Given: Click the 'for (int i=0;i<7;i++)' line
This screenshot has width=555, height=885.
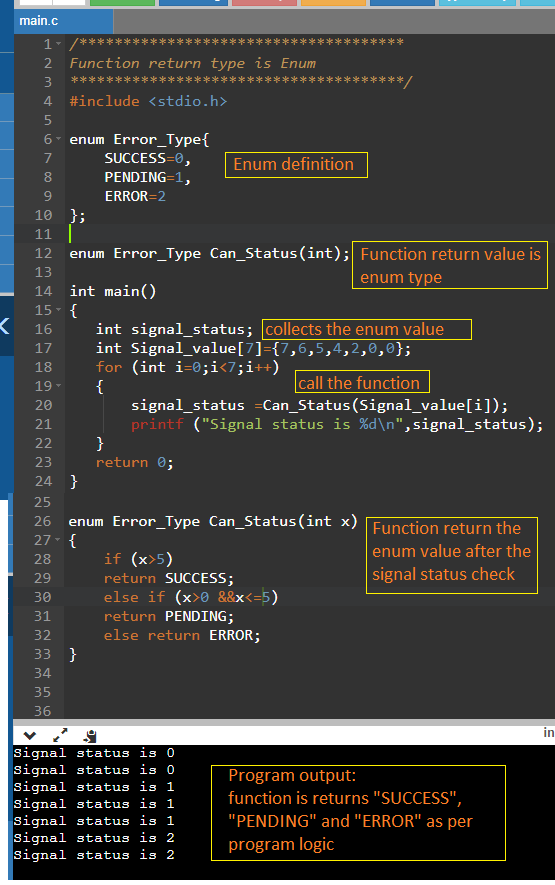Looking at the screenshot, I should [187, 367].
